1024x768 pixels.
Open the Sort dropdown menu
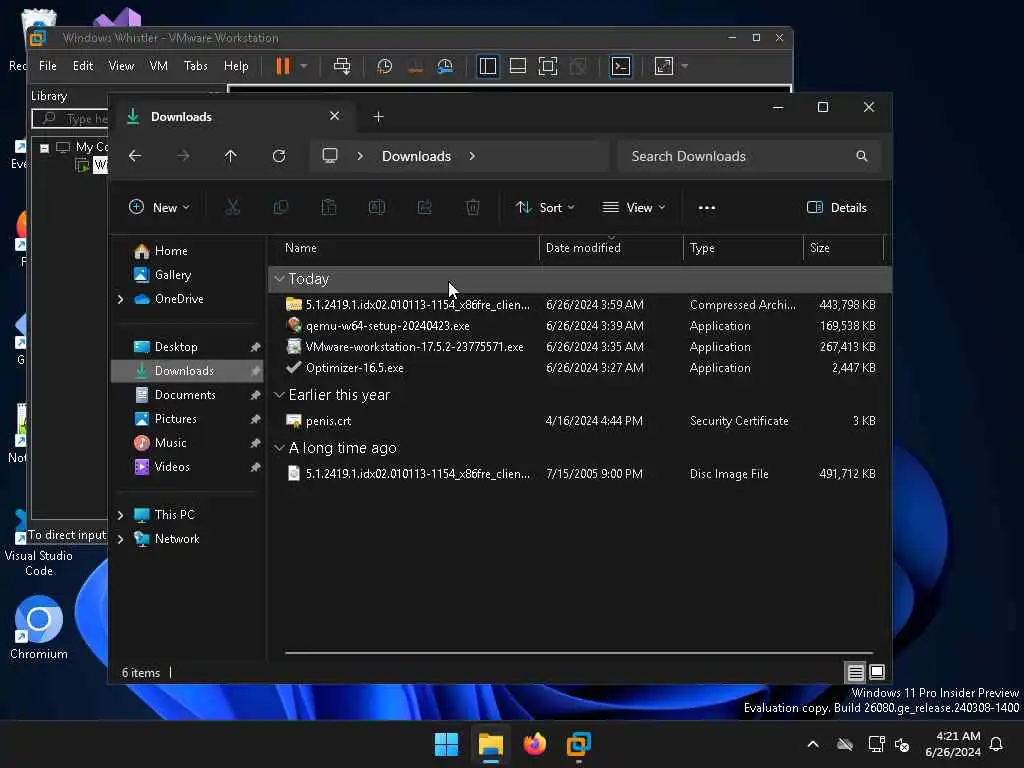(545, 208)
